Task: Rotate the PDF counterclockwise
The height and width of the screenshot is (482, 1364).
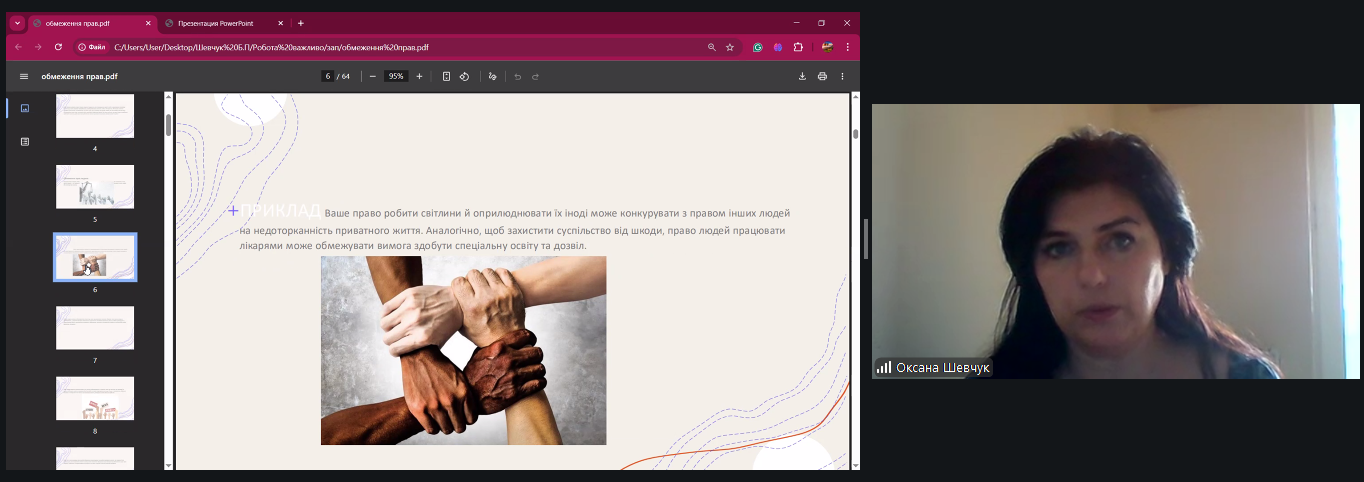Action: 465,76
